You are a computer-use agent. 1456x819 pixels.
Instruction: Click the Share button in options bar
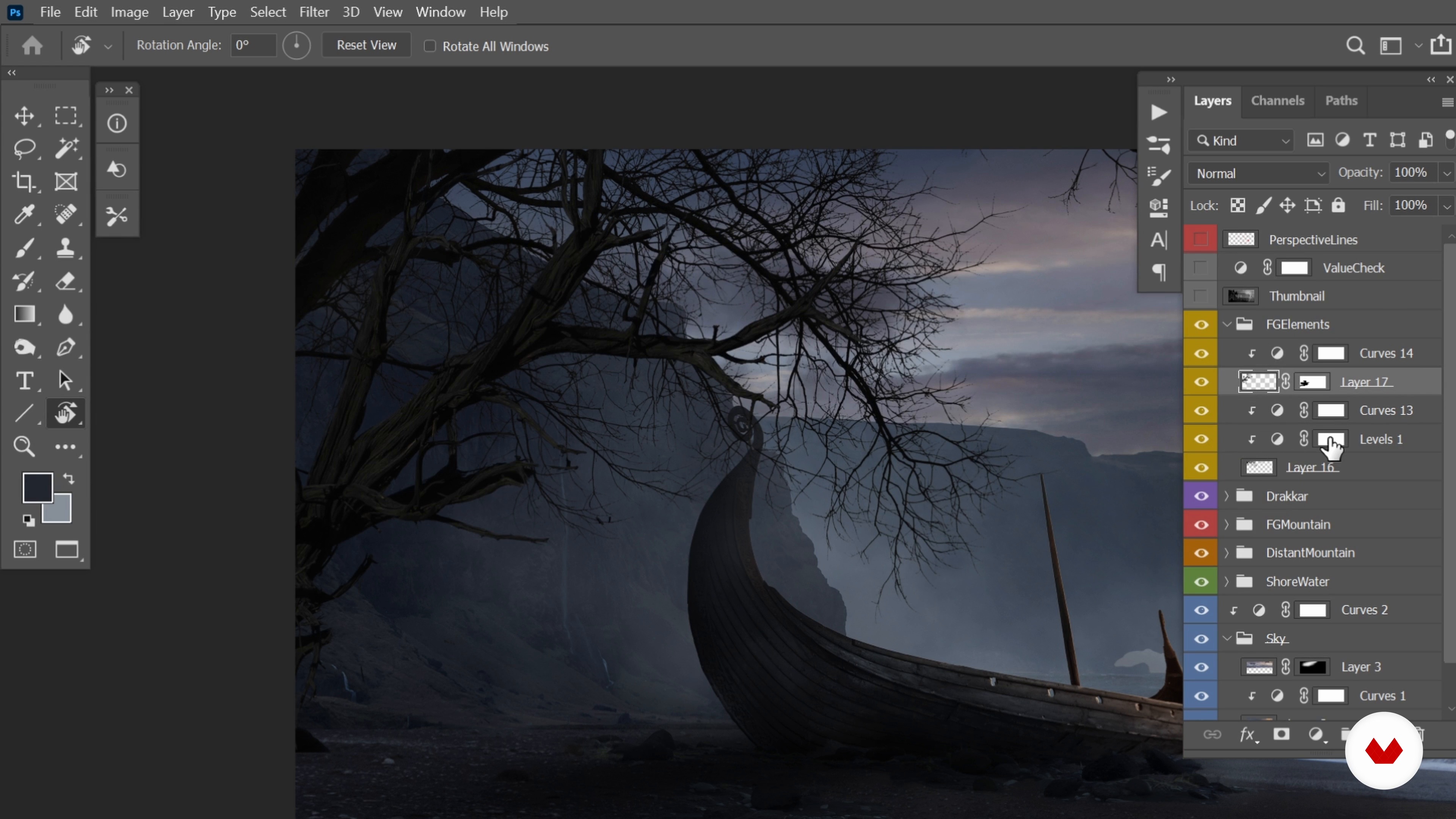click(1441, 45)
